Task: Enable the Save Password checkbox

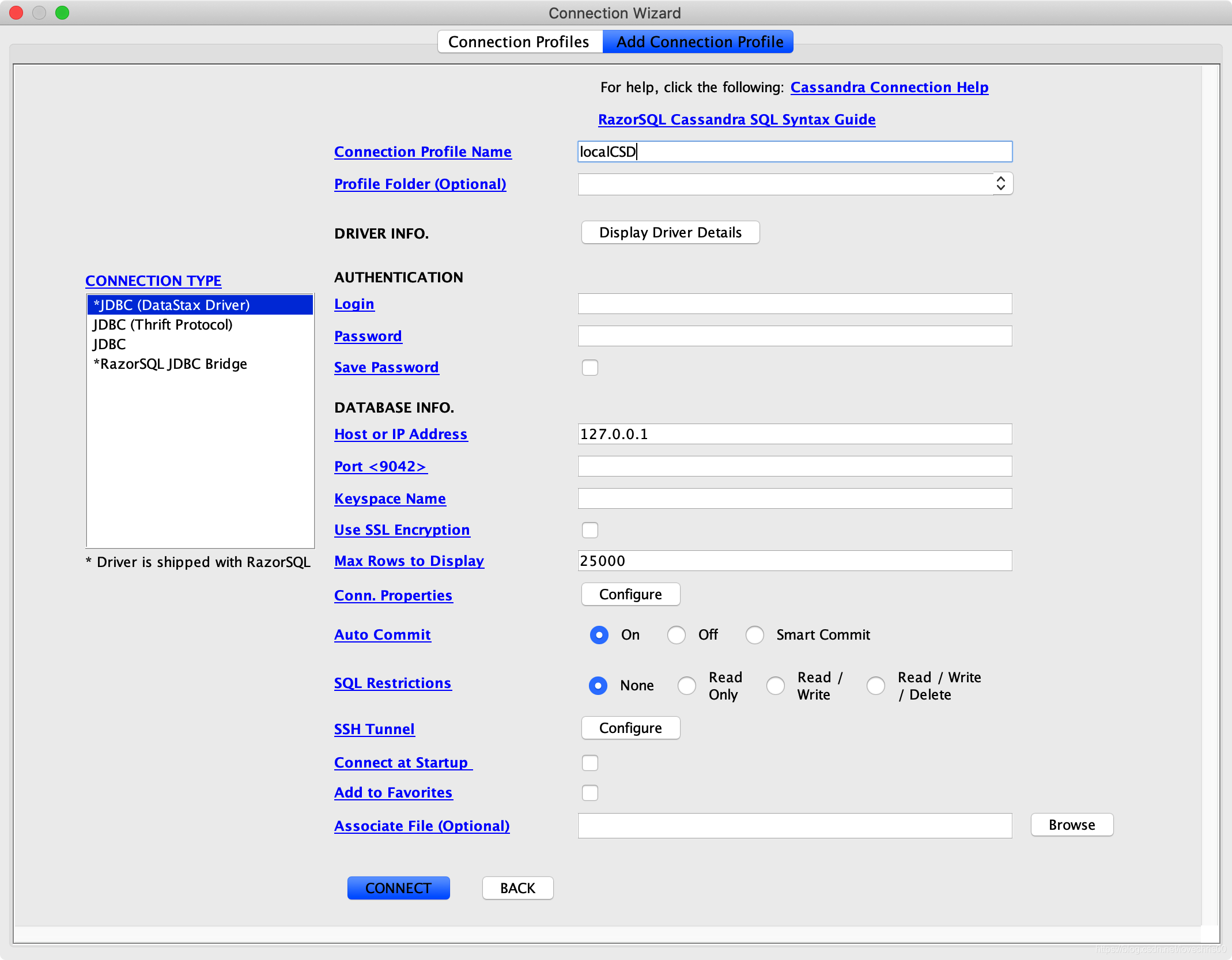Action: [589, 368]
